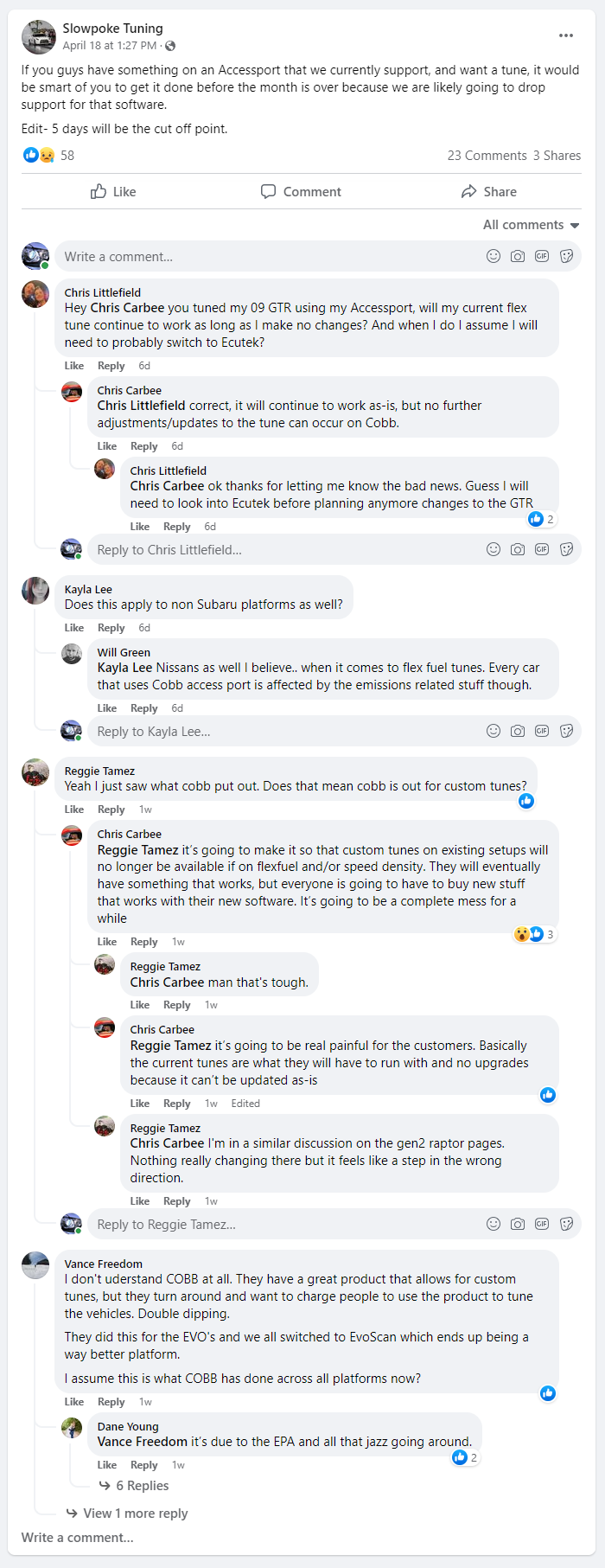This screenshot has height=1568, width=605.
Task: Open the All comments sort dropdown
Action: [531, 225]
